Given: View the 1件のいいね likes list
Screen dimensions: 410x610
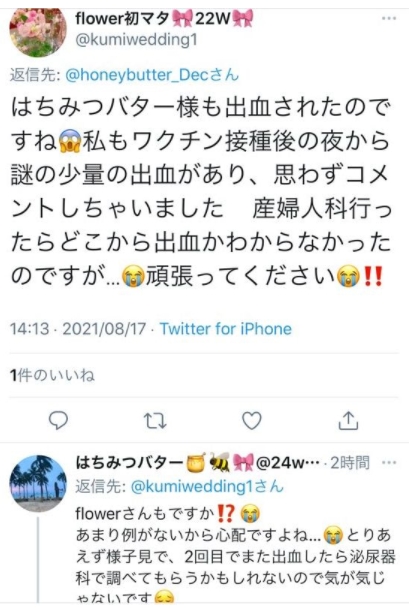Looking at the screenshot, I should click(x=52, y=375).
